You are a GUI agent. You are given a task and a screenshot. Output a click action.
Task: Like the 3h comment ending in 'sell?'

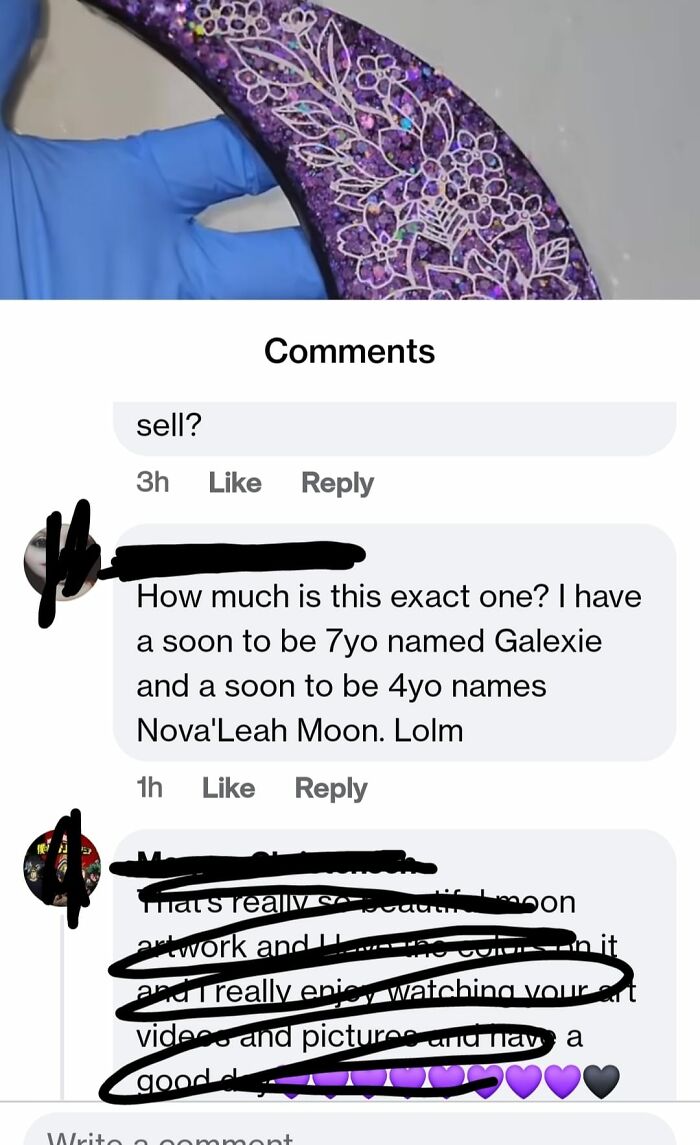(234, 483)
